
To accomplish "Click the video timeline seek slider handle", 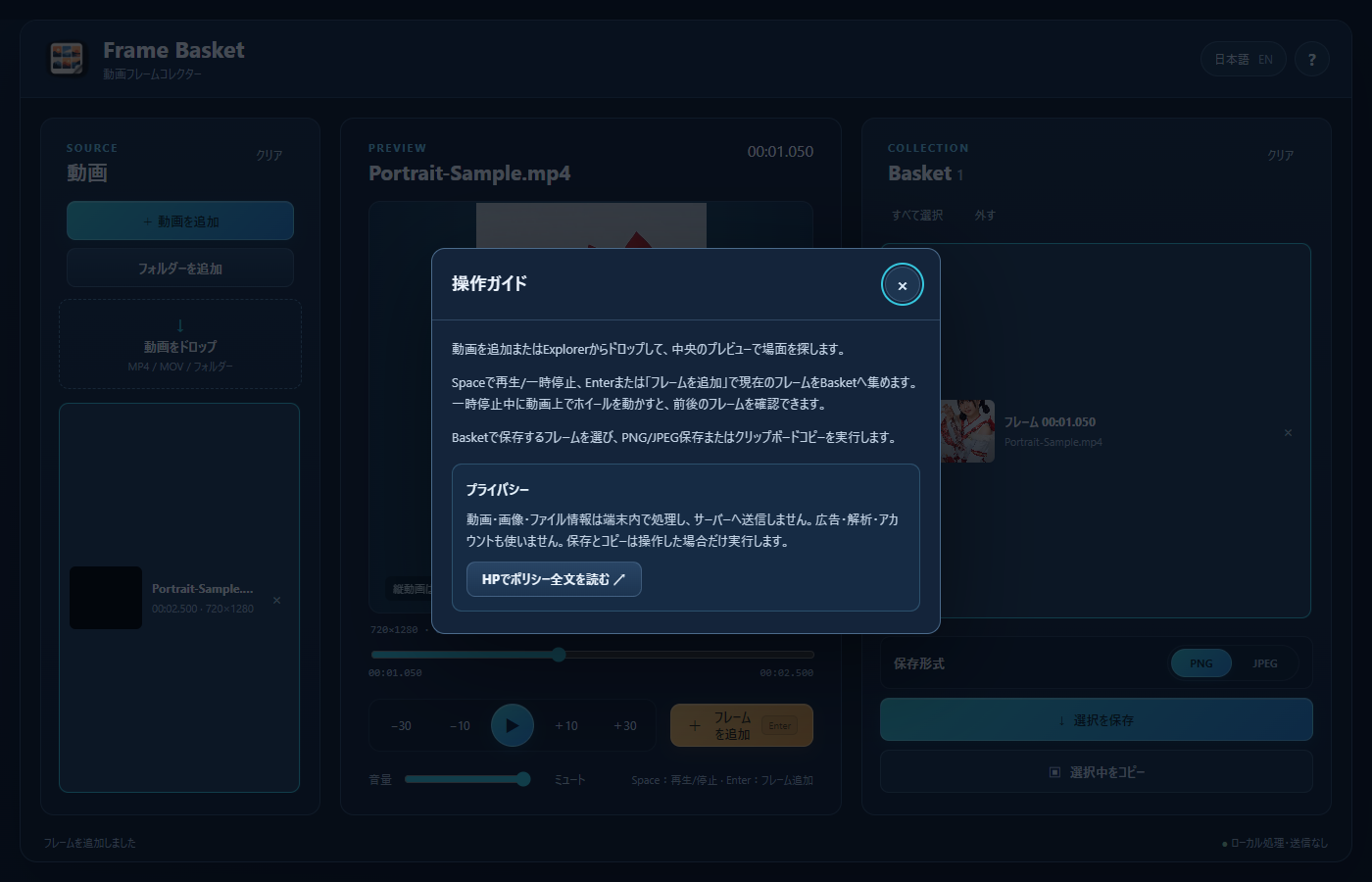I will click(559, 655).
